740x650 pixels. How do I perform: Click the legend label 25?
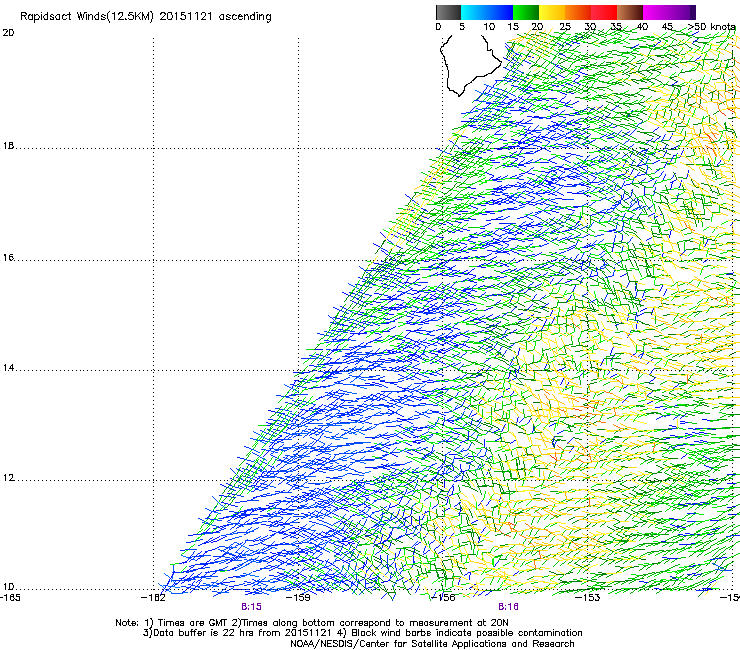pyautogui.click(x=565, y=26)
